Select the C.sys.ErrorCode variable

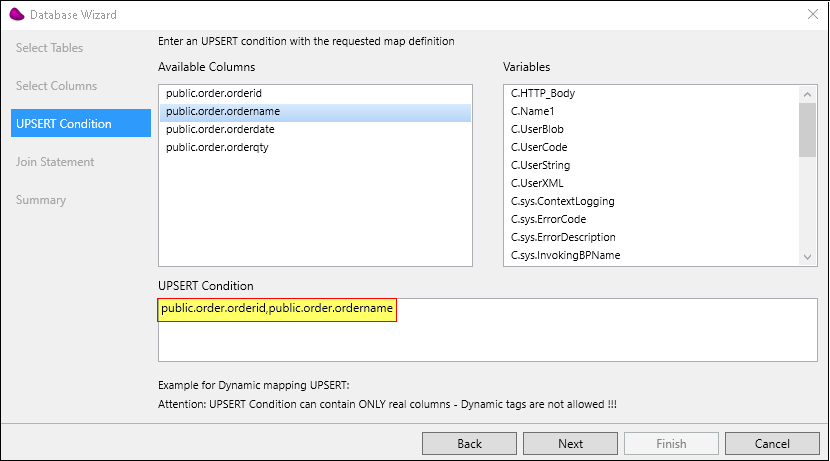[651, 219]
